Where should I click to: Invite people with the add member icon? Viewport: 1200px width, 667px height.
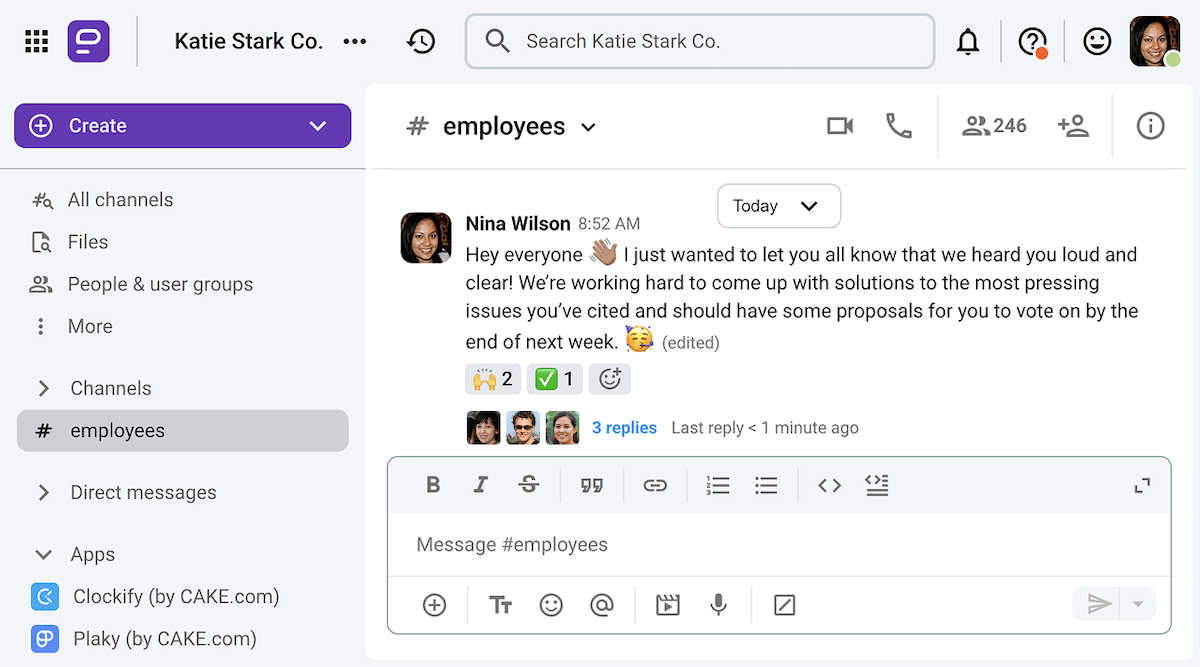coord(1074,125)
